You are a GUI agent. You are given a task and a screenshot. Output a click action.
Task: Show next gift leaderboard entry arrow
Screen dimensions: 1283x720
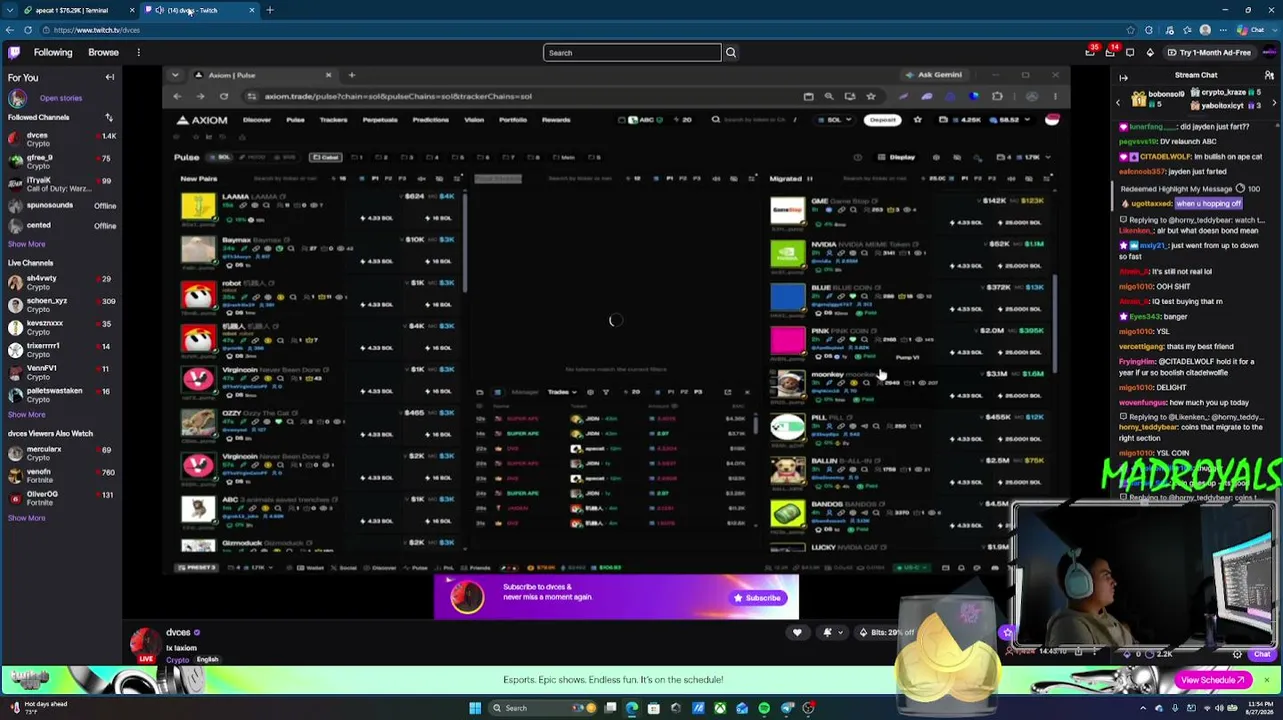[1273, 102]
